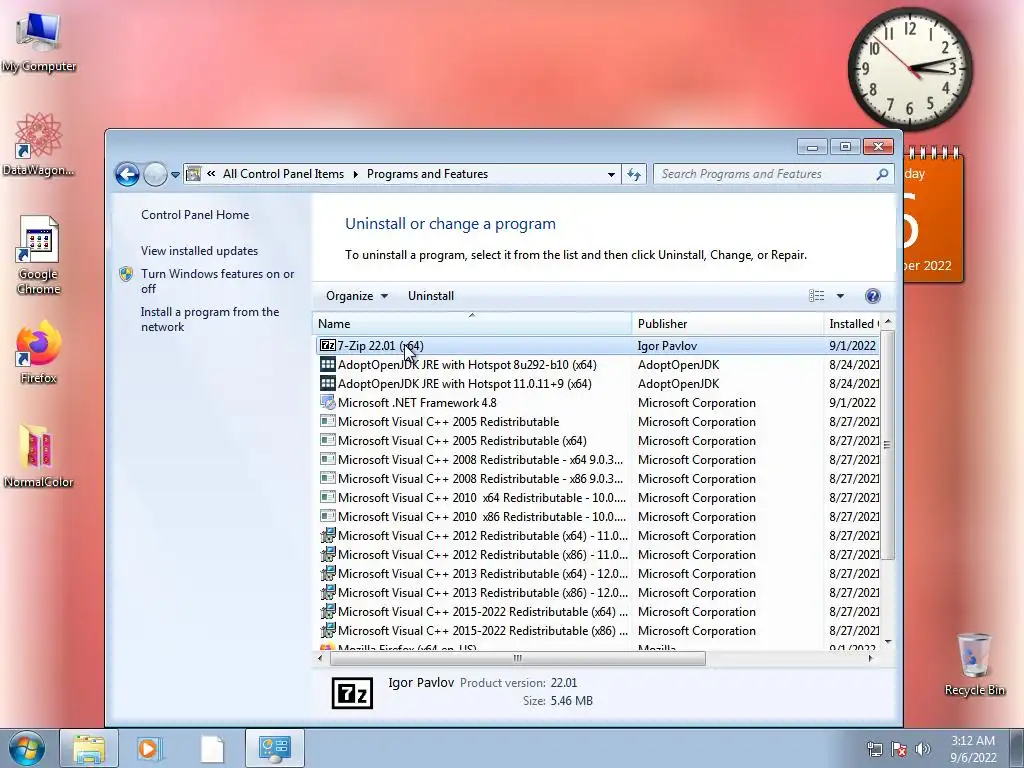Viewport: 1024px width, 768px height.
Task: Click the Windows Start orb
Action: [x=26, y=748]
